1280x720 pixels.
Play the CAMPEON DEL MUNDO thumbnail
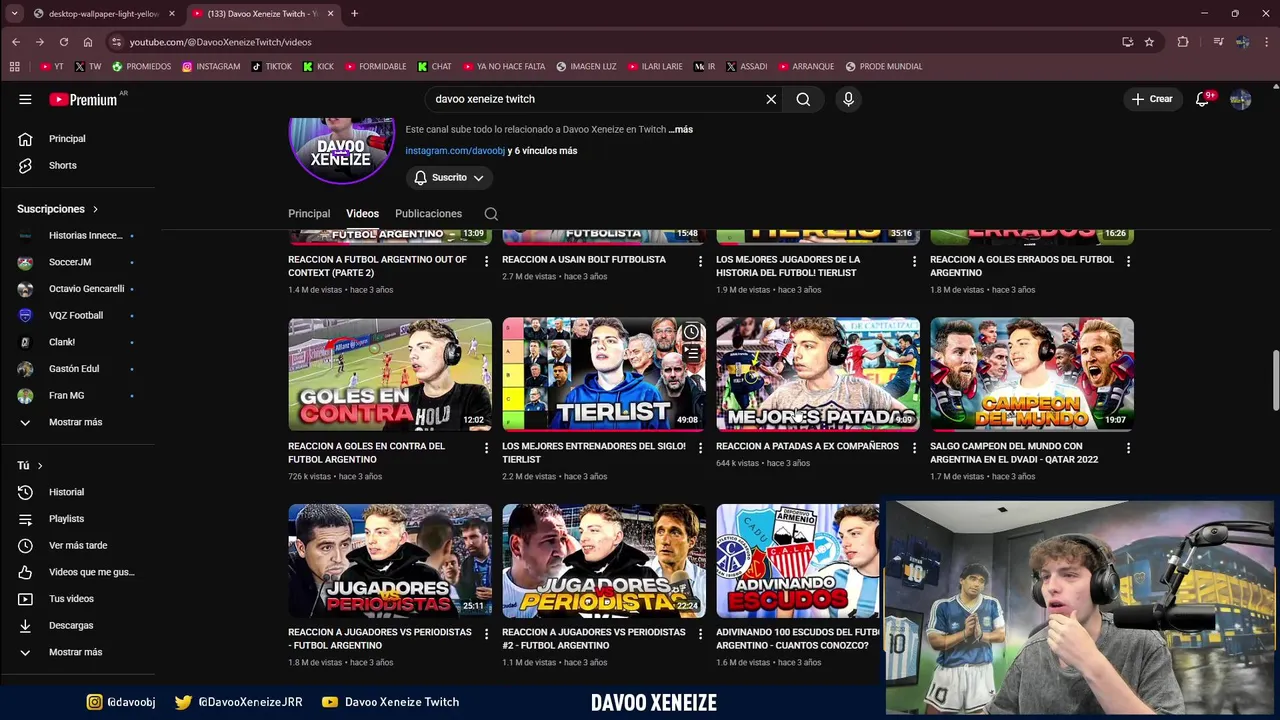[x=1032, y=374]
